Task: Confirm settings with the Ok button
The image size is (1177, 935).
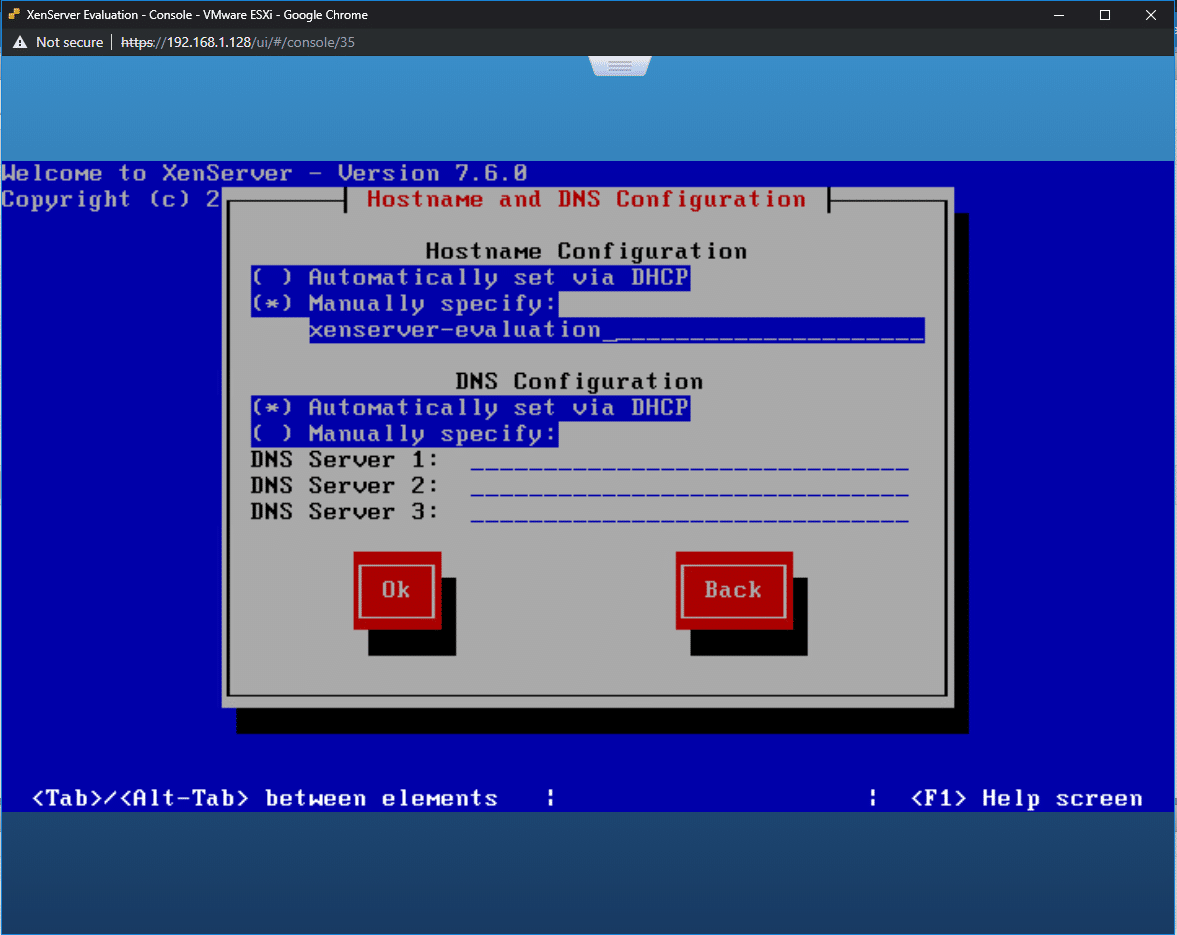Action: point(397,591)
